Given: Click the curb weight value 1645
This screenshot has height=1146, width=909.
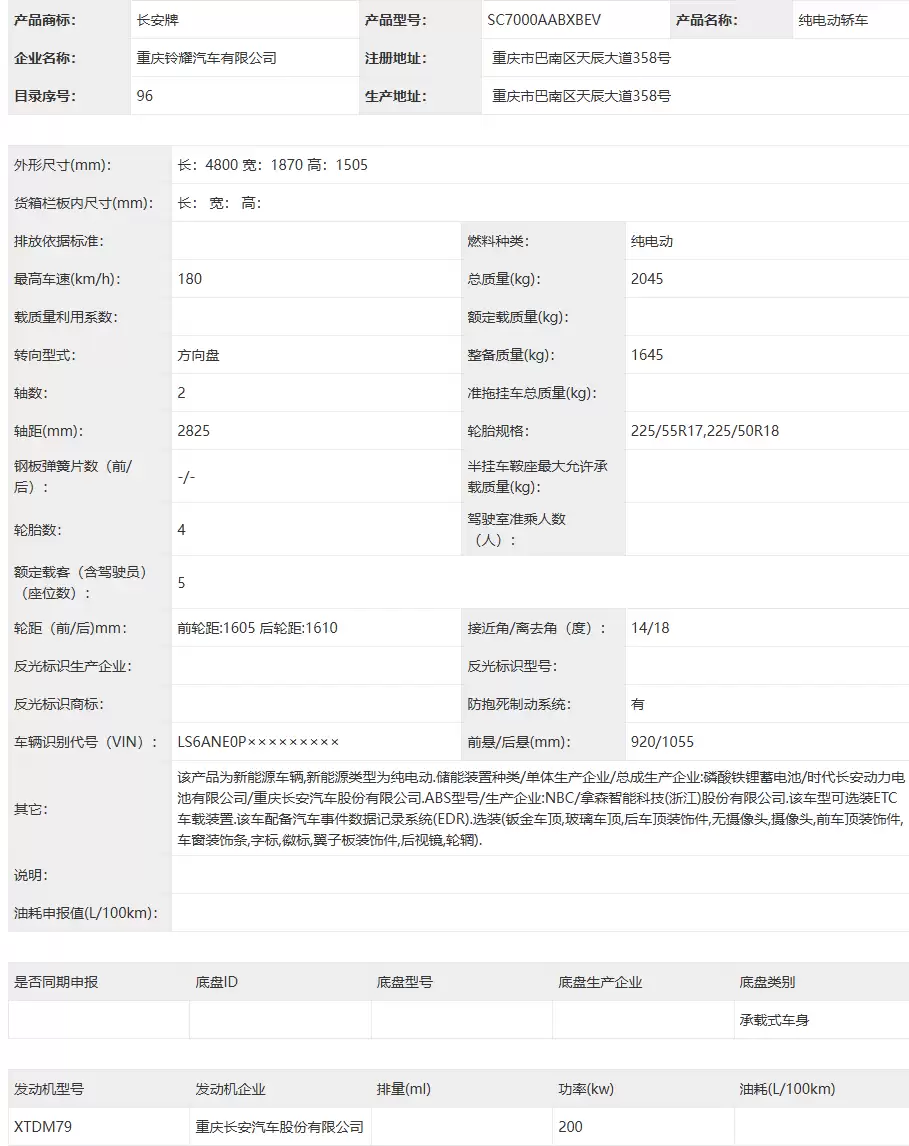Looking at the screenshot, I should 647,354.
